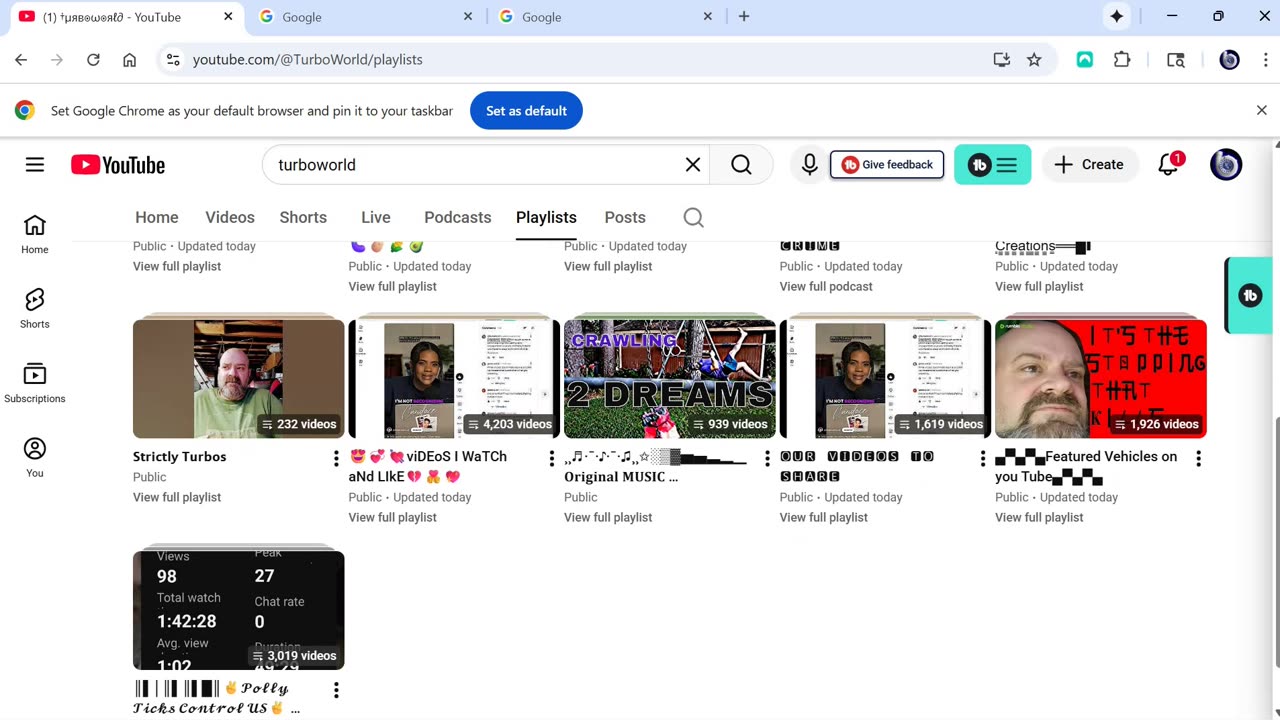Click the YouTube logo
This screenshot has height=720, width=1280.
(118, 165)
